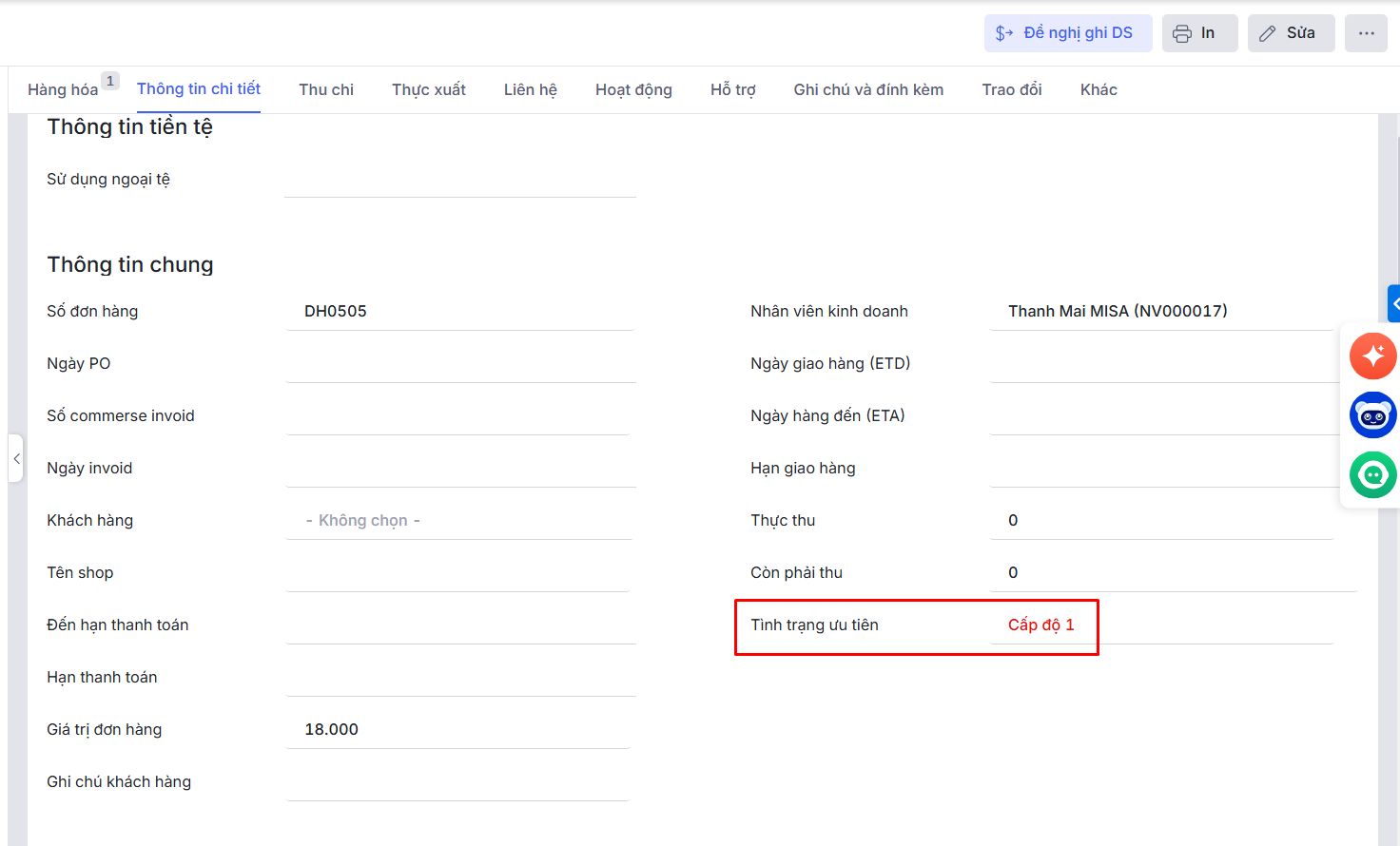Select the Liên hệ tab

tap(530, 89)
